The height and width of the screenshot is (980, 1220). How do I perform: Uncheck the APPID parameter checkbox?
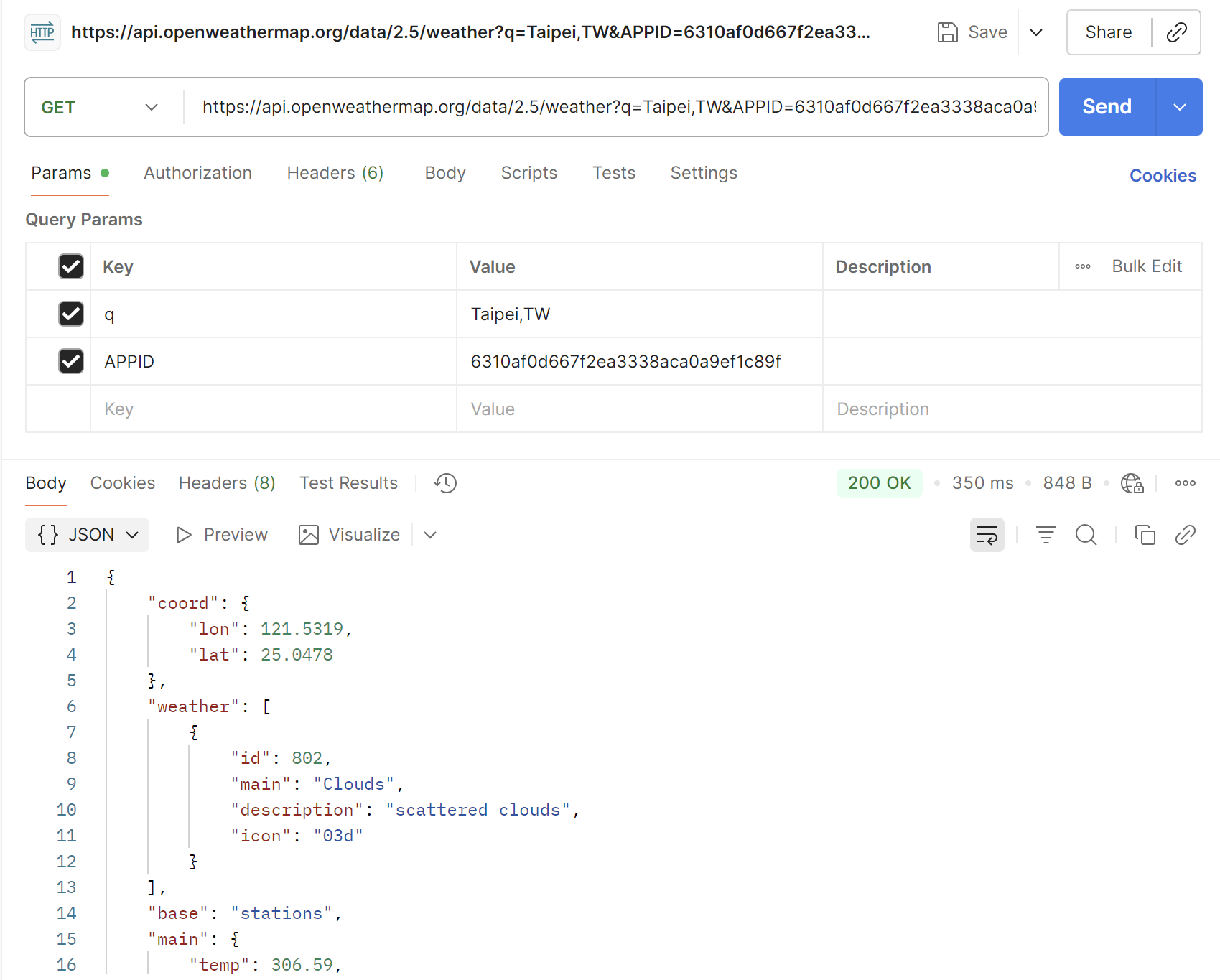point(71,361)
